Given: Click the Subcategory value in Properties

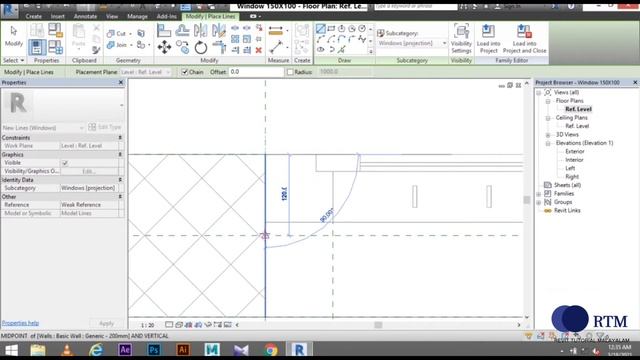Looking at the screenshot, I should pos(89,188).
